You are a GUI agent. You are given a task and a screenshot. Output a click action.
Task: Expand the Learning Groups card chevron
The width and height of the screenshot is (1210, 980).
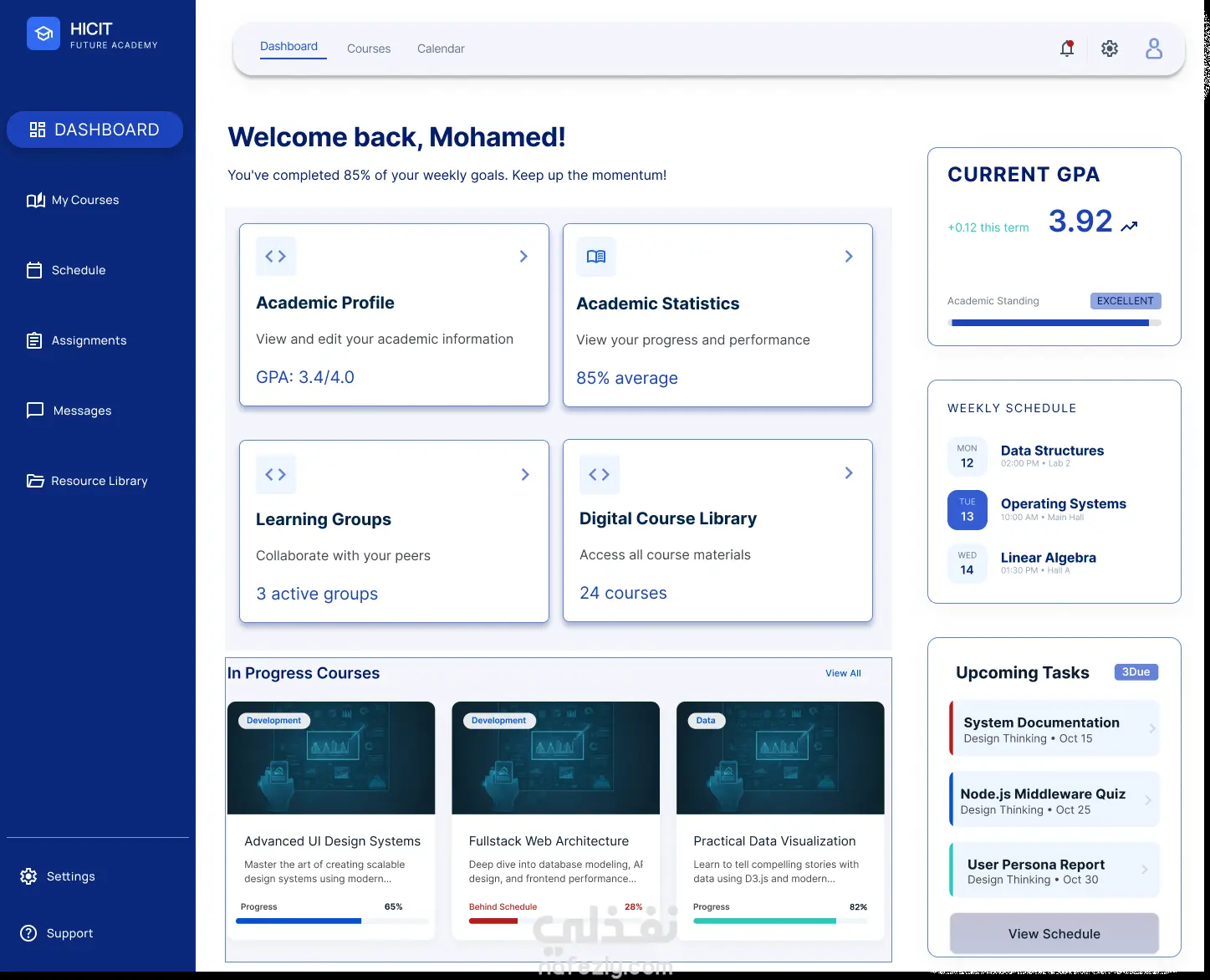[525, 474]
